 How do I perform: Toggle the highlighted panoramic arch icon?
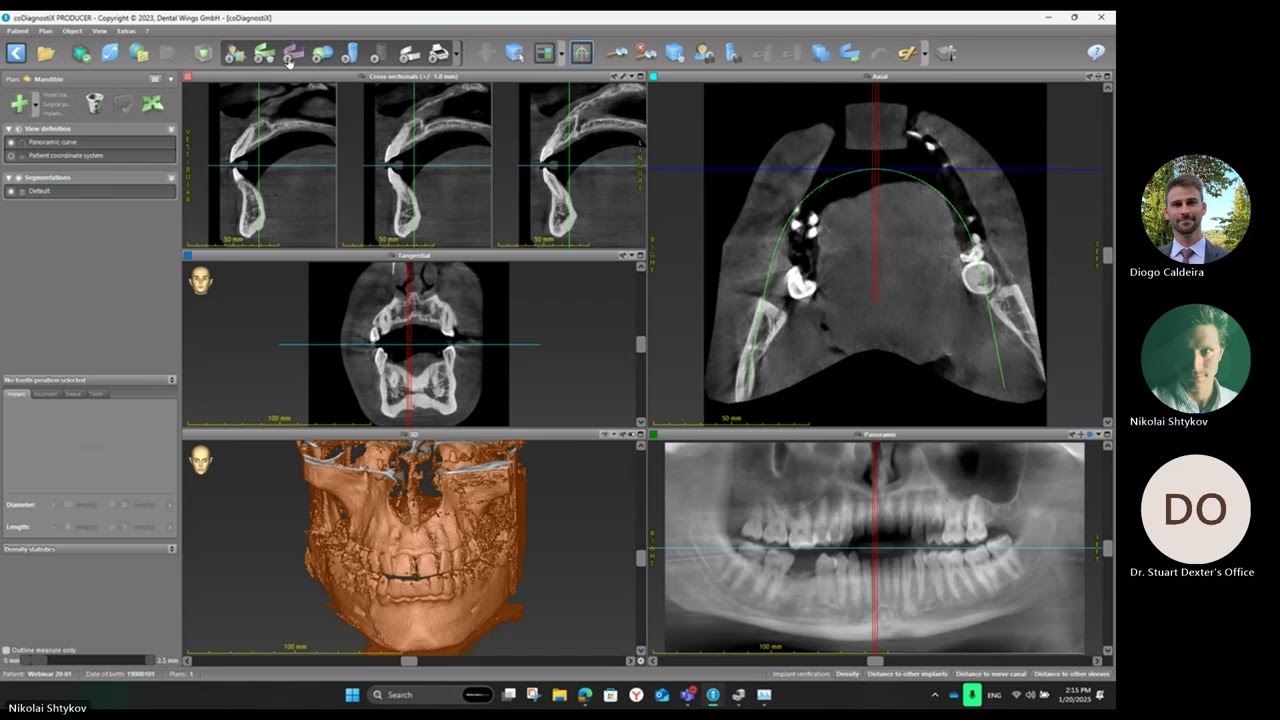582,53
